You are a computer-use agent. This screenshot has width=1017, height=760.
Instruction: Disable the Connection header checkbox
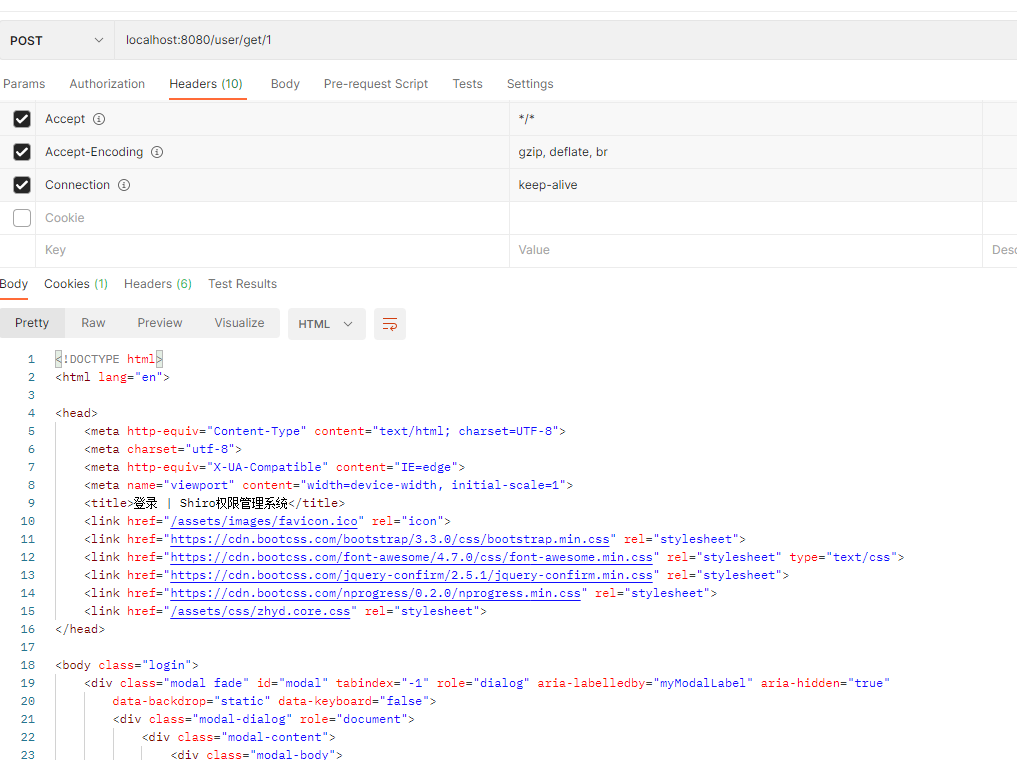pyautogui.click(x=21, y=185)
